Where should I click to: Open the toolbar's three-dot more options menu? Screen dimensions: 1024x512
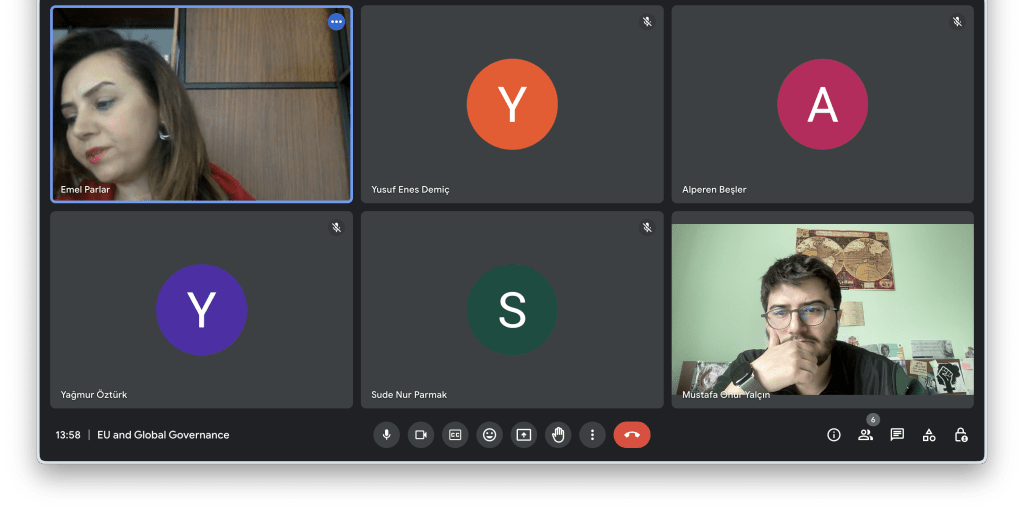592,435
